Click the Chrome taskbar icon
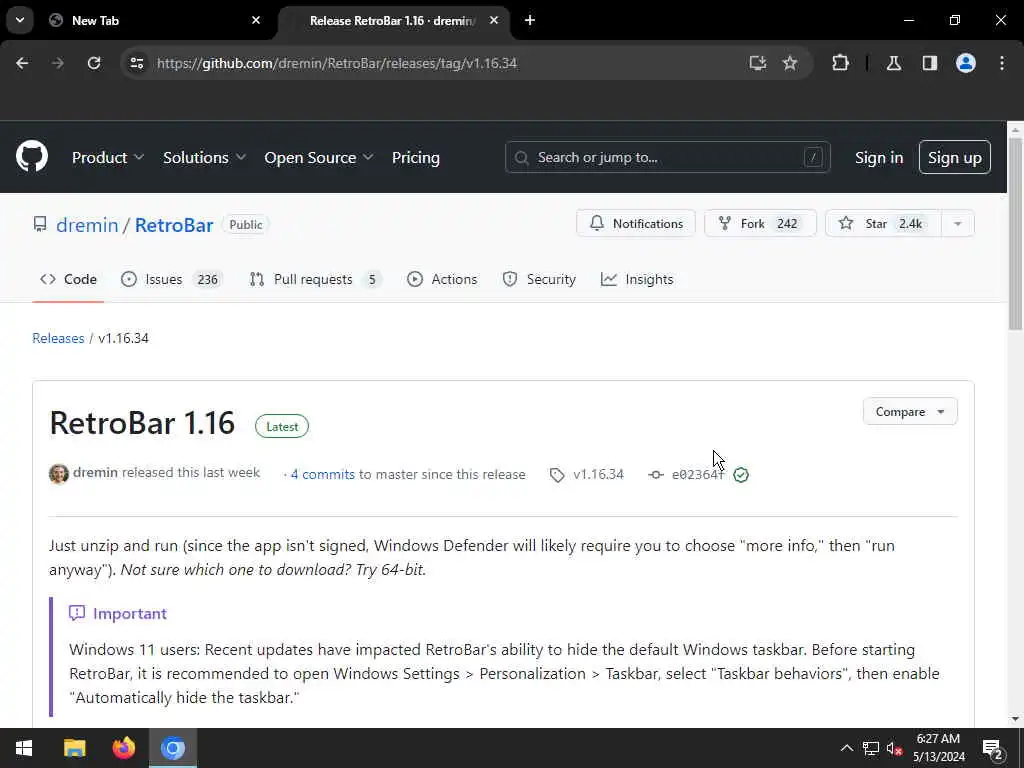The width and height of the screenshot is (1024, 768). coord(173,748)
